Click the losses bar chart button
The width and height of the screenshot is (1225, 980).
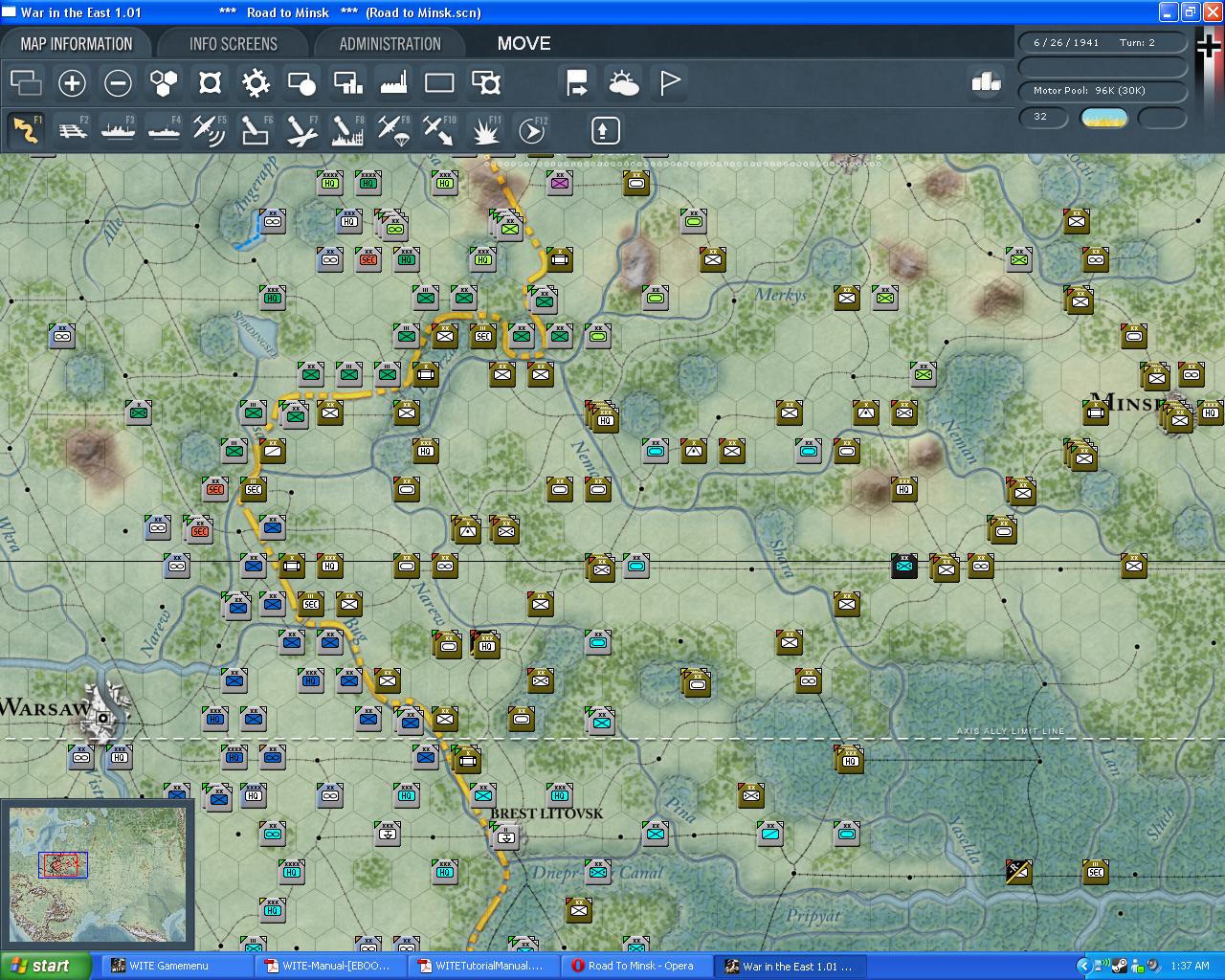(985, 82)
